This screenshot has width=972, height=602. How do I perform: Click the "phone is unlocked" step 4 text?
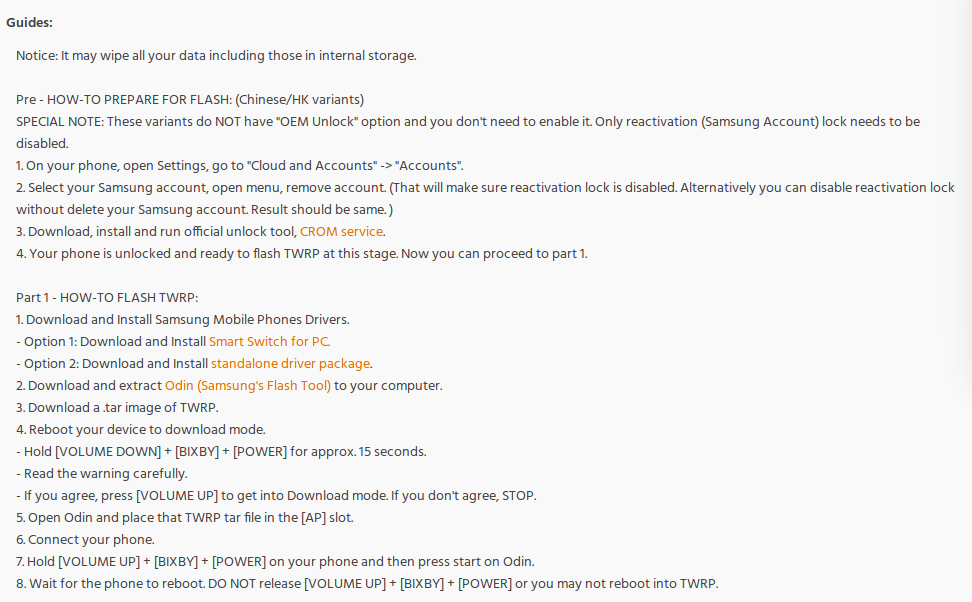[x=301, y=253]
